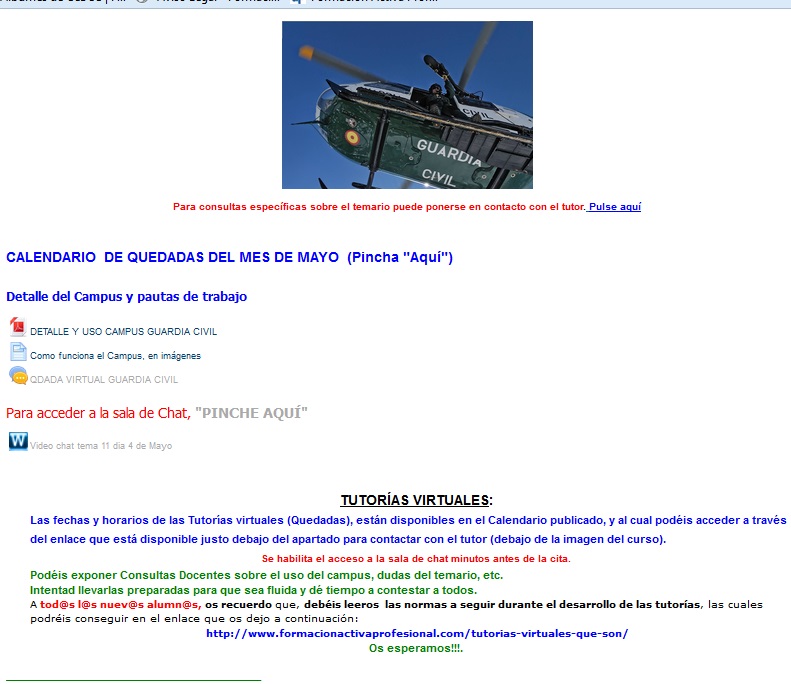Viewport: 791px width, 684px height.
Task: Open 'Como funciona el Campus, en imágenes'
Action: coord(116,356)
